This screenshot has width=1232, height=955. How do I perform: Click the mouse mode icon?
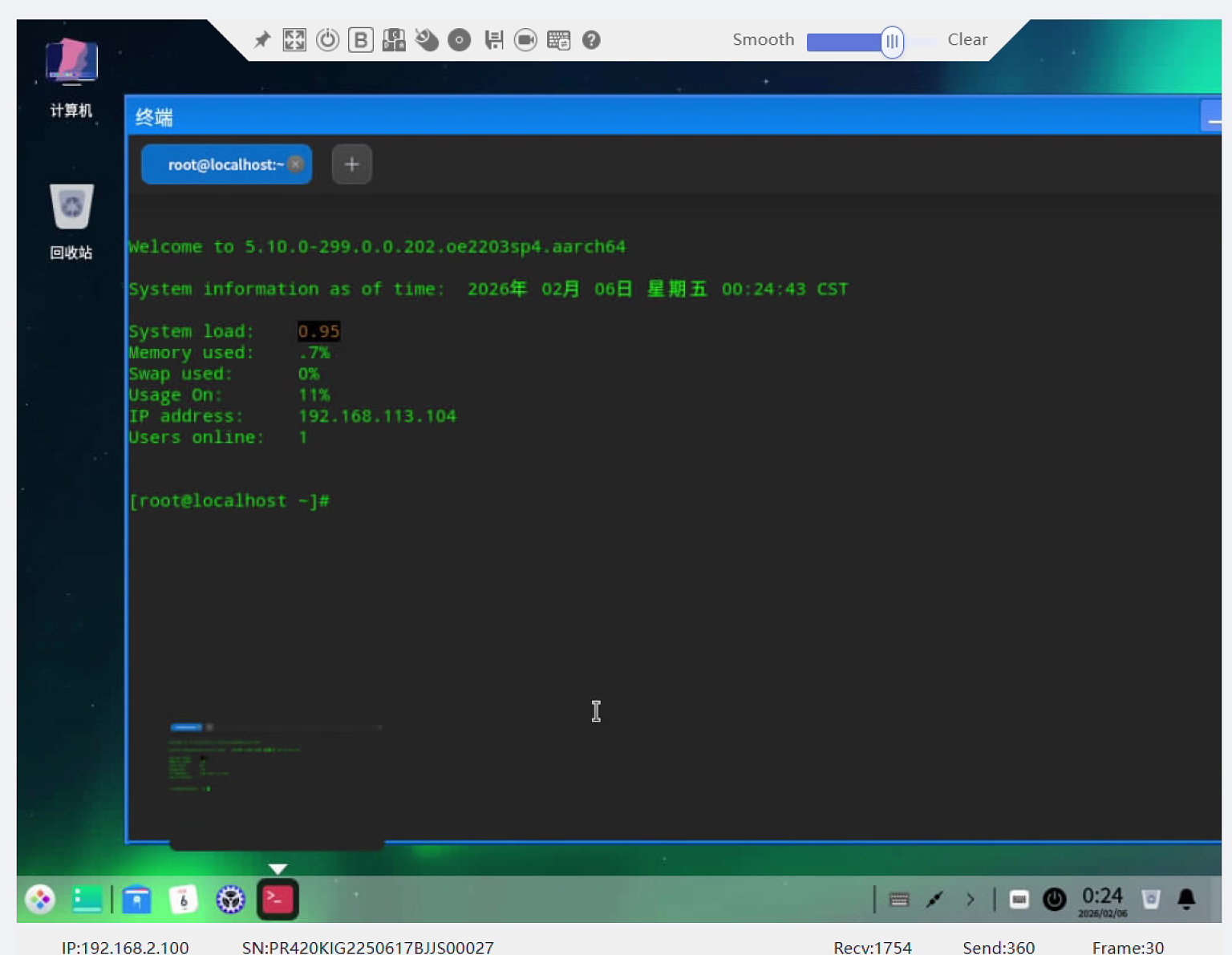tap(427, 40)
